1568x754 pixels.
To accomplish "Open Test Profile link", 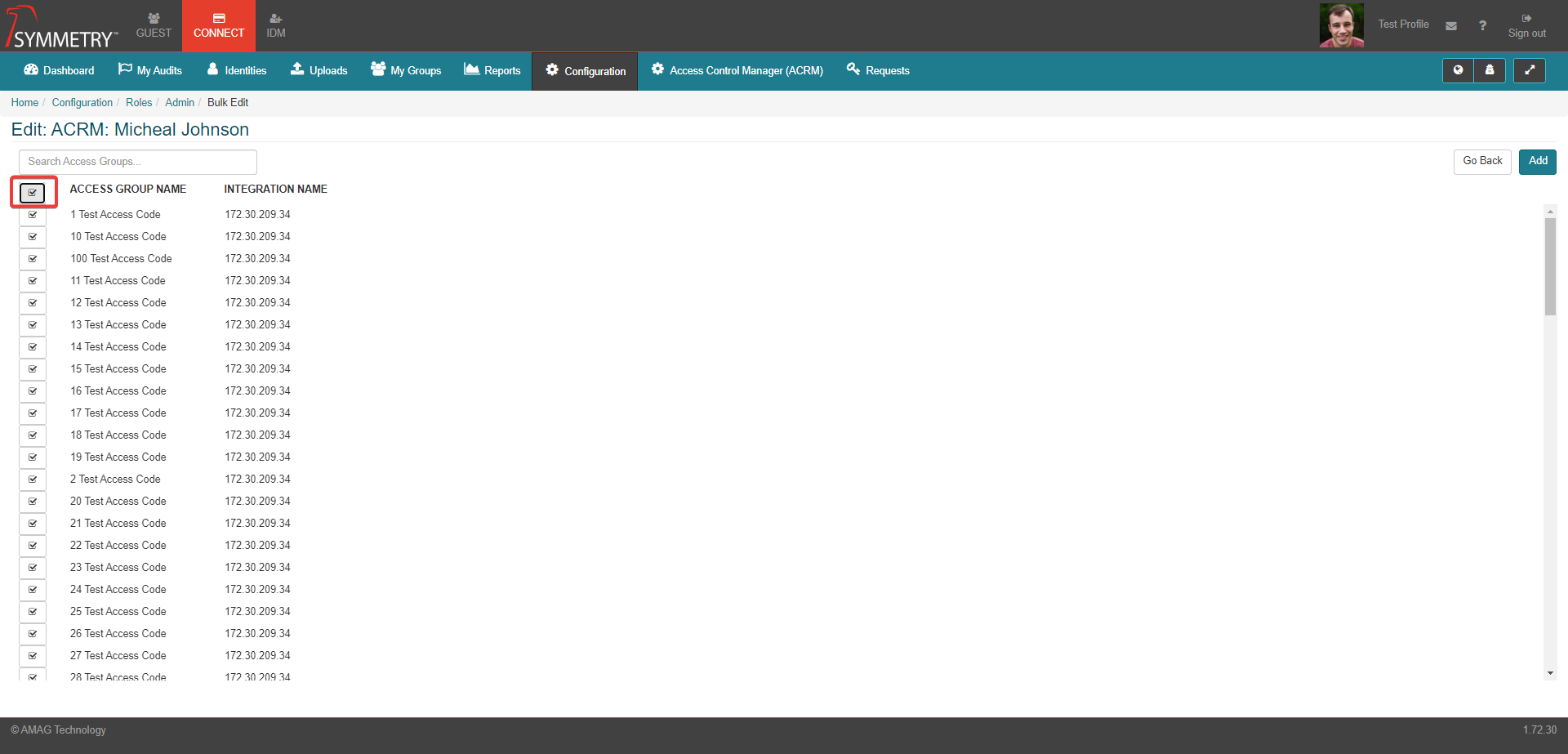I will point(1403,25).
